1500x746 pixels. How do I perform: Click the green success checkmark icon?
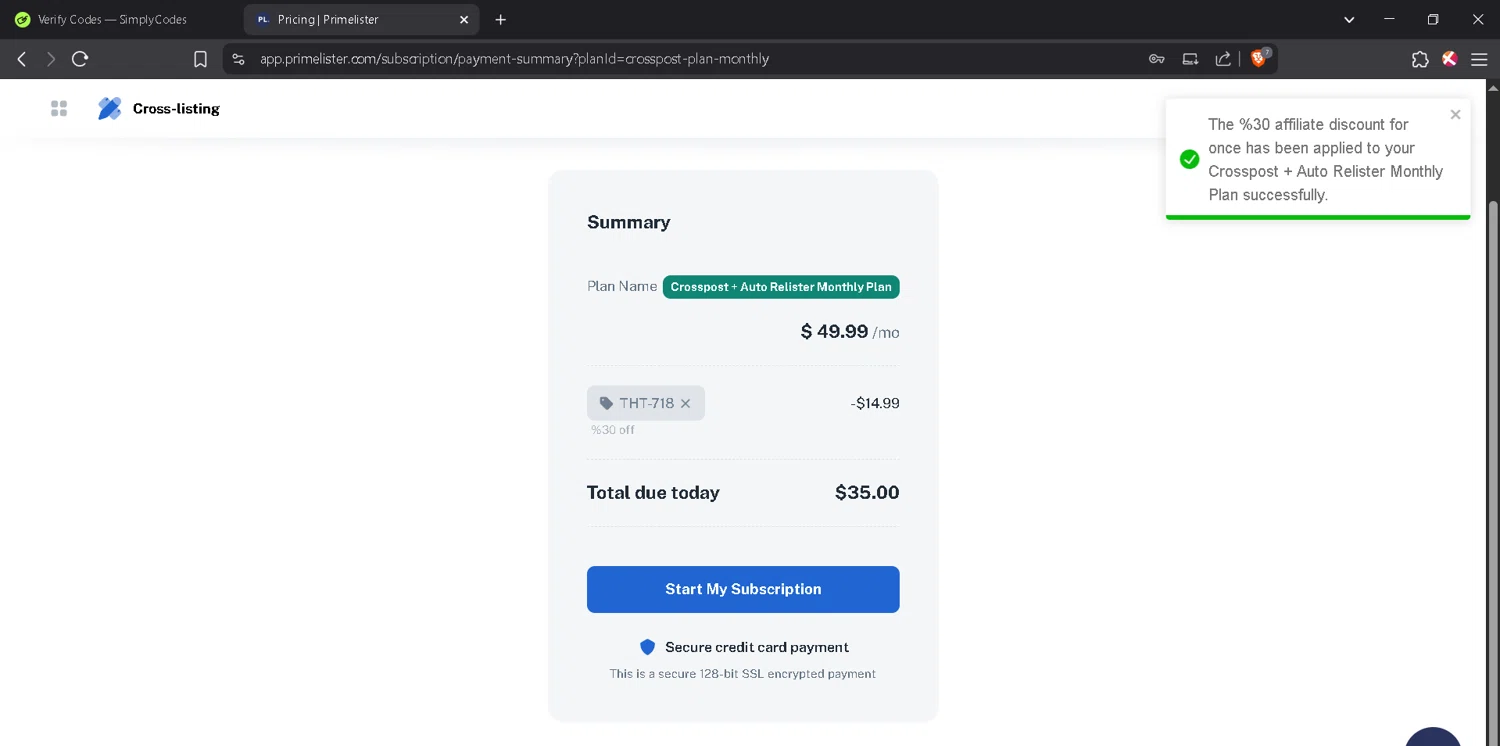(x=1189, y=159)
